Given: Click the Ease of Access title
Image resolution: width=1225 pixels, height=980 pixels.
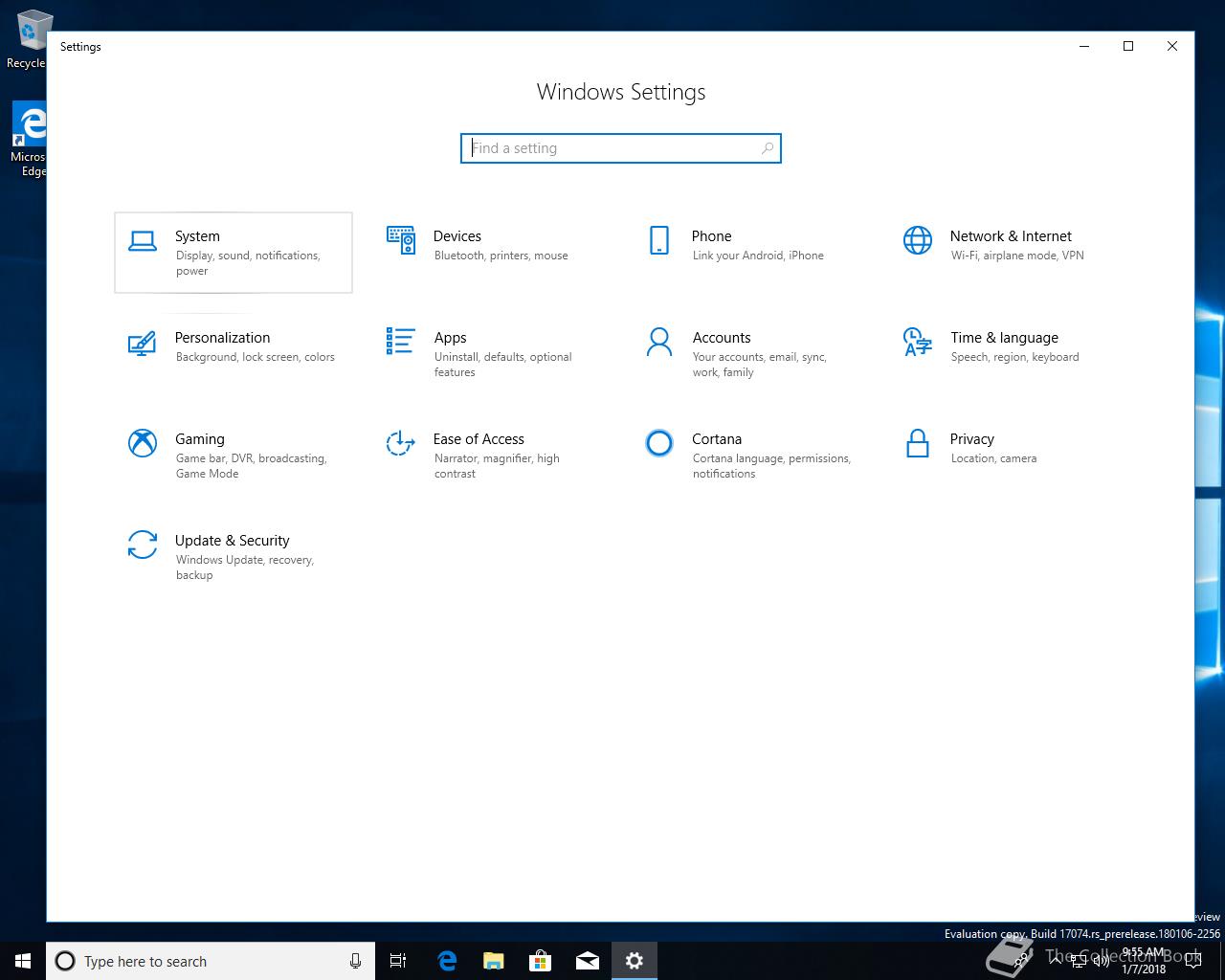Looking at the screenshot, I should click(x=479, y=439).
